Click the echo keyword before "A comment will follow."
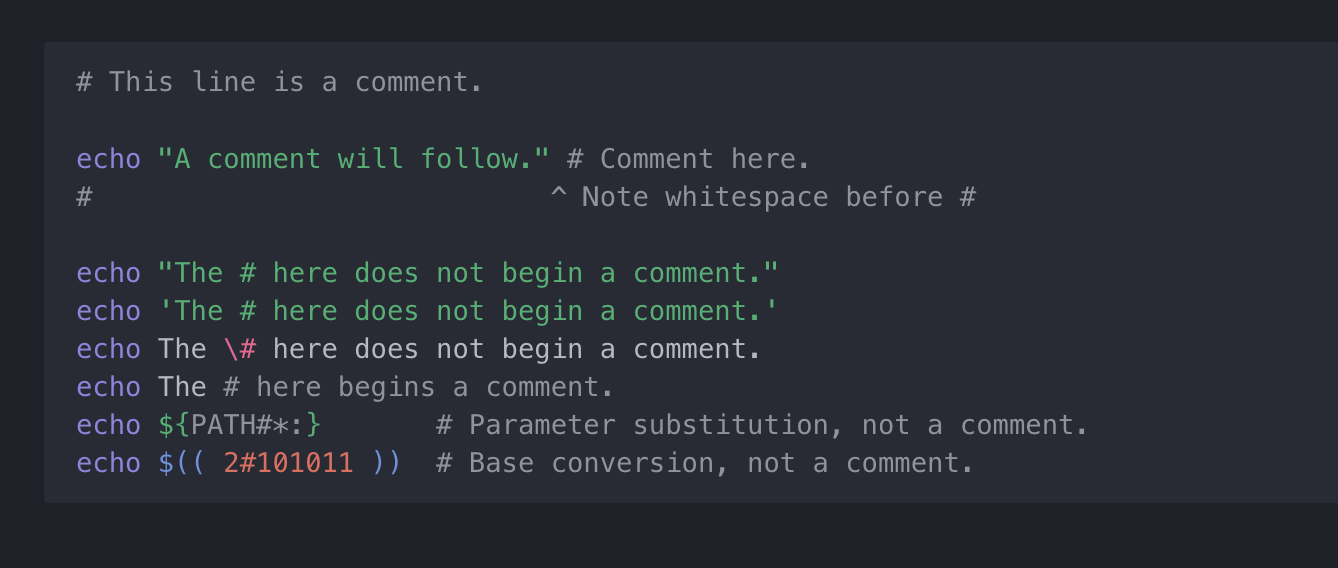 coord(108,159)
